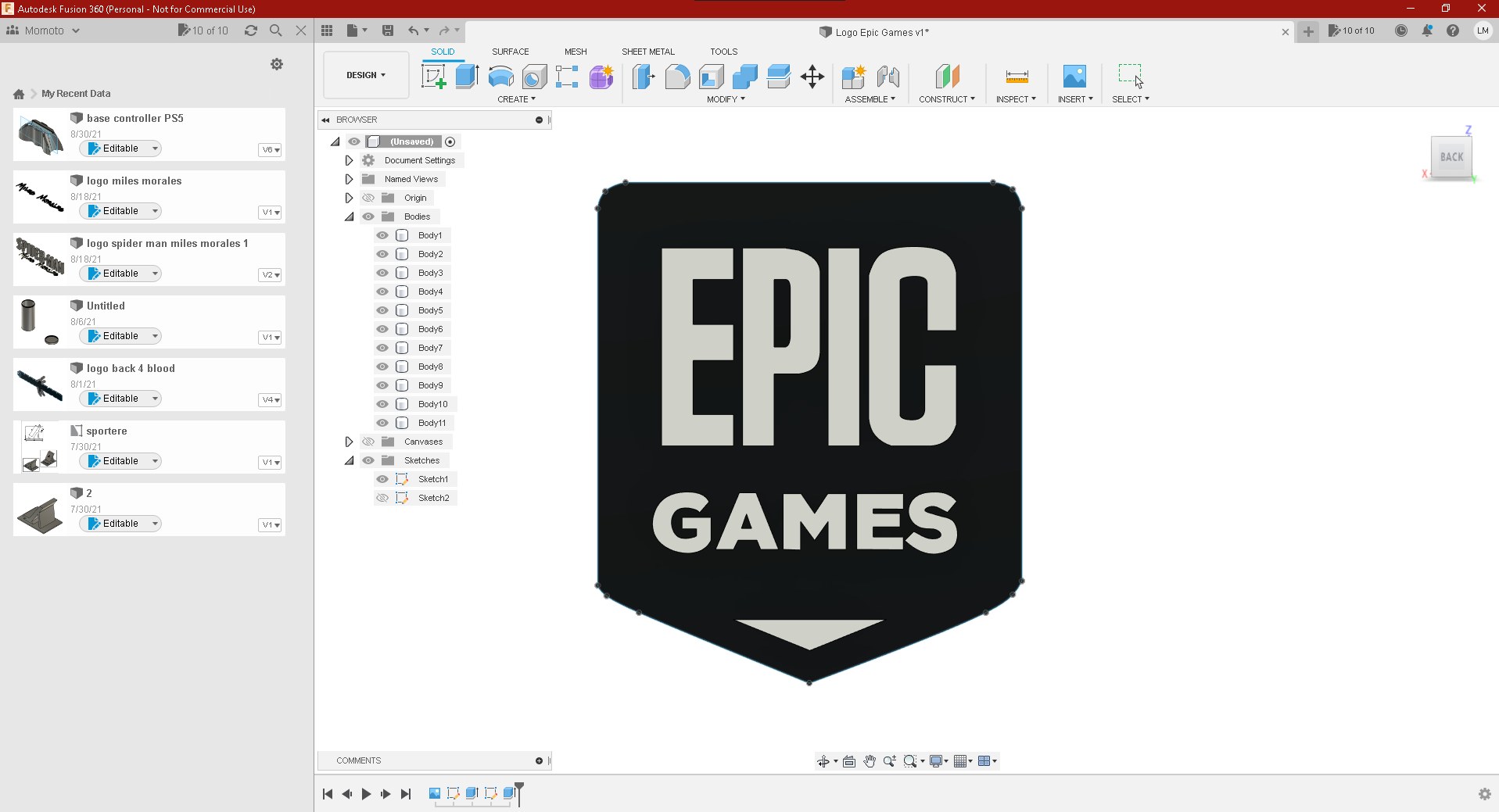Toggle visibility of Sketch2

pos(382,498)
